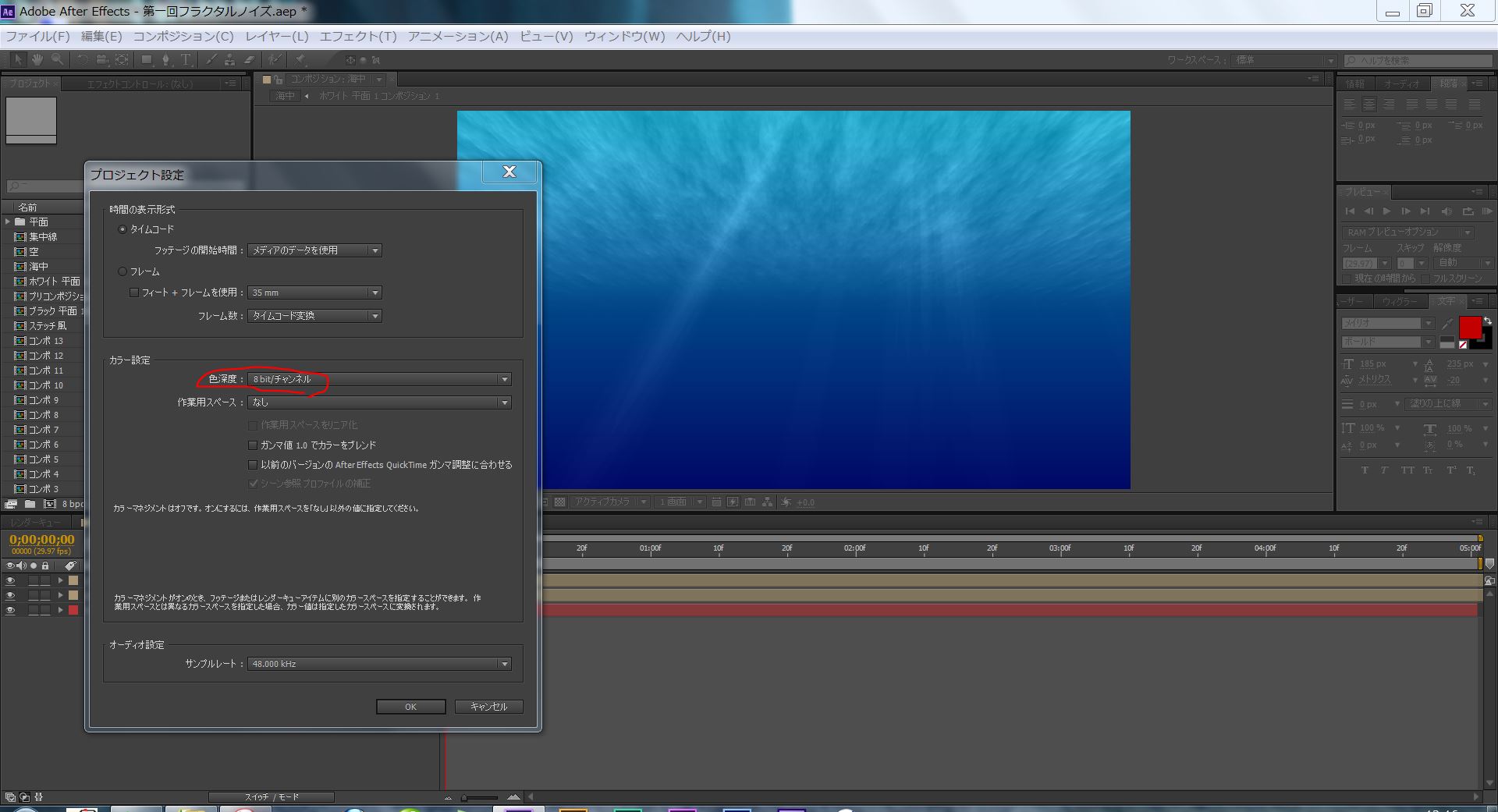Select the フレーム radio button

[x=122, y=271]
